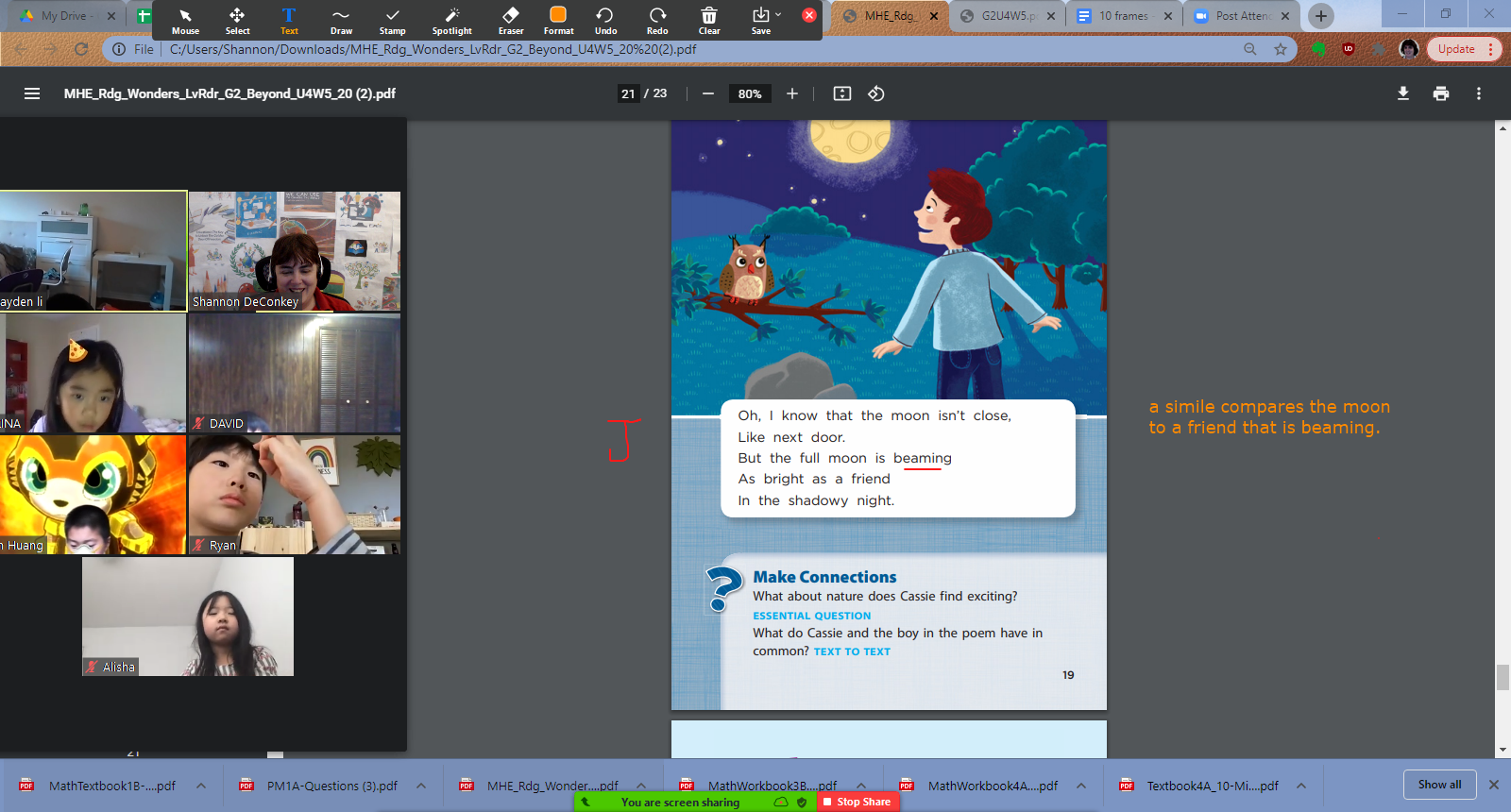1511x812 pixels.
Task: Expand the Save options arrow
Action: pyautogui.click(x=778, y=14)
